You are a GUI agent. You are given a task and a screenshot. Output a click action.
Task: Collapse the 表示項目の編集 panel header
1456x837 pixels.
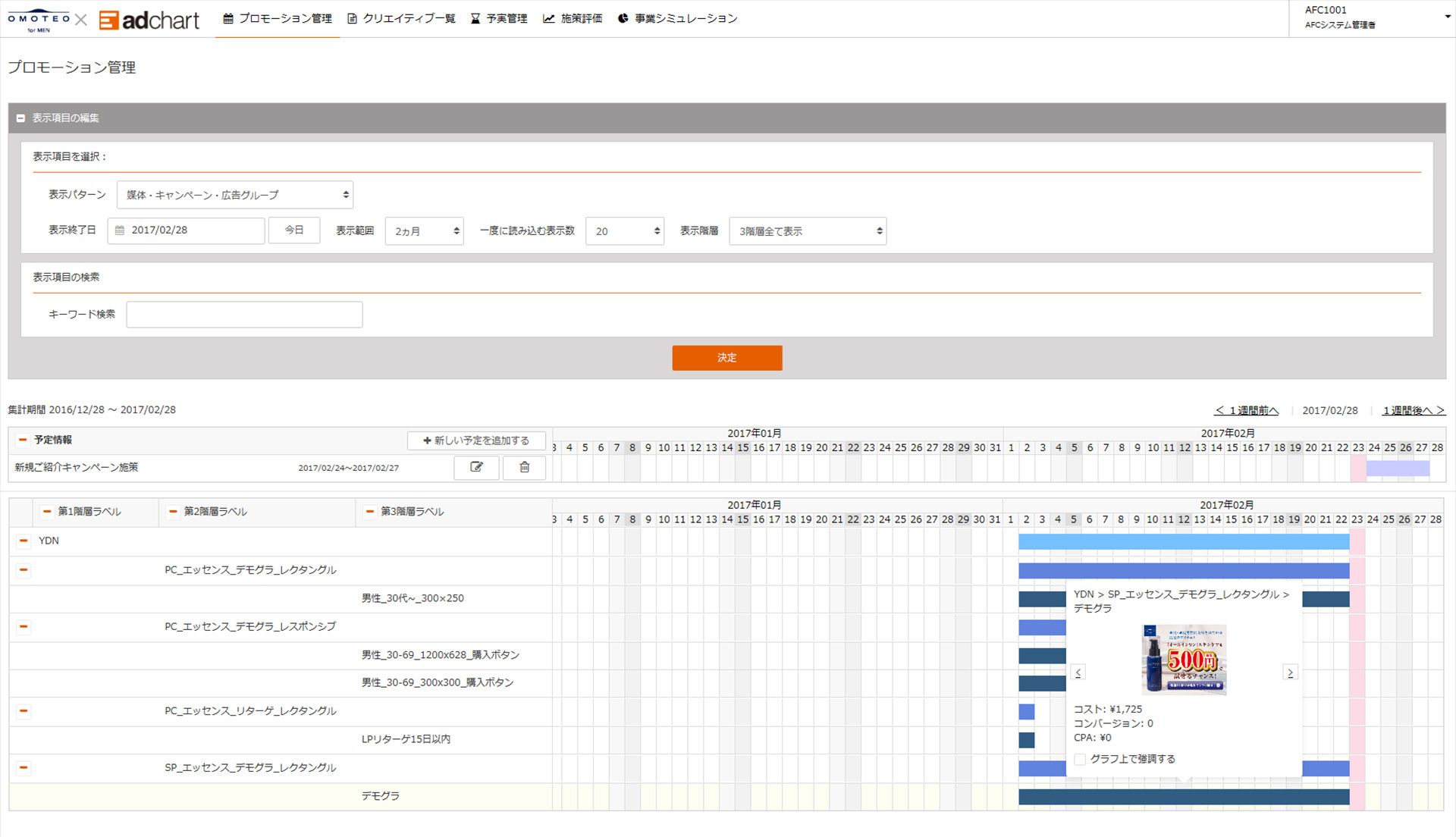(x=21, y=118)
